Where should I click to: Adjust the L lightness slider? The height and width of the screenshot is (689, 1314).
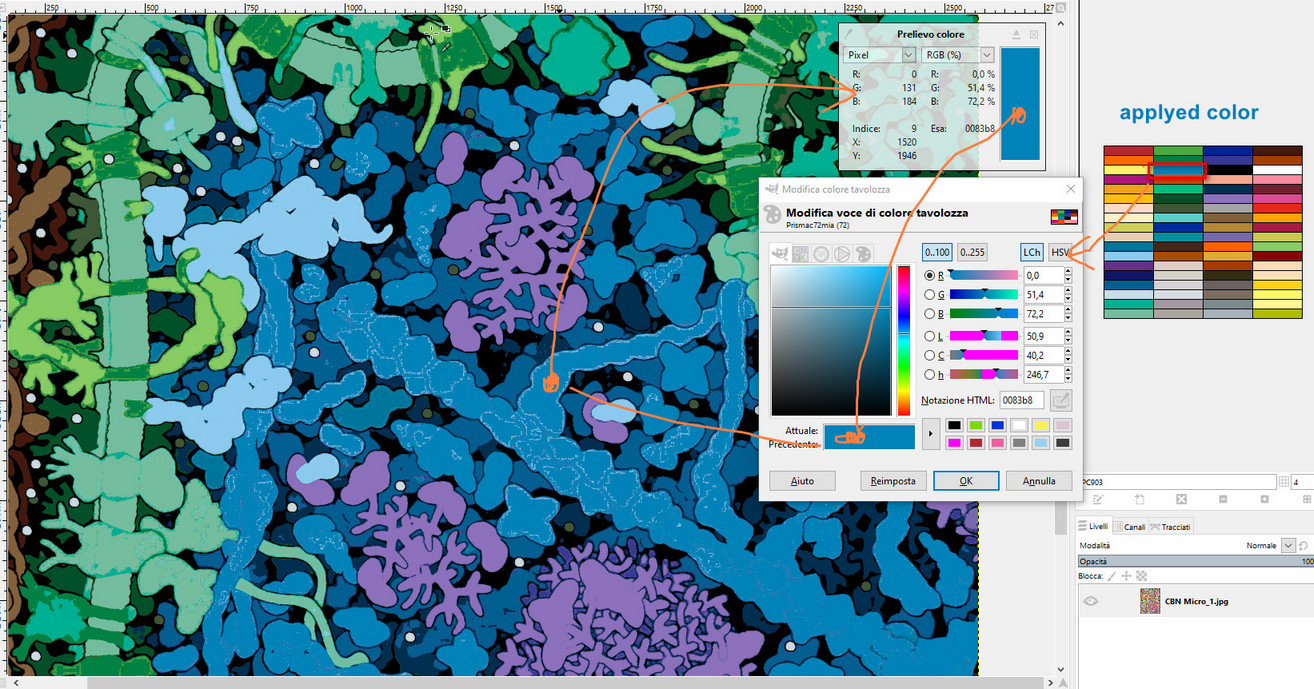tap(983, 336)
